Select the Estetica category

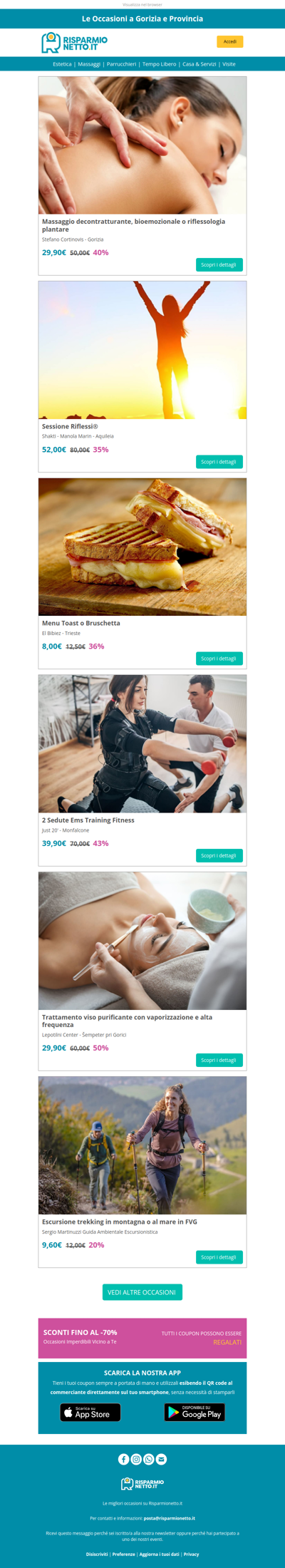click(x=62, y=64)
